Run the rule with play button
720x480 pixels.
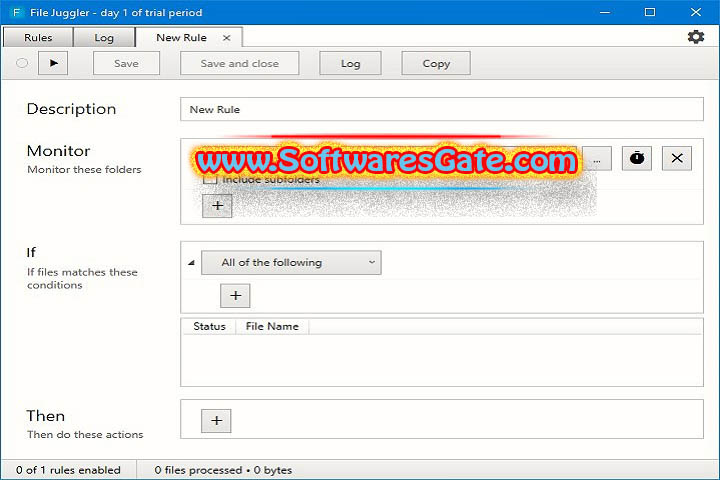[53, 63]
